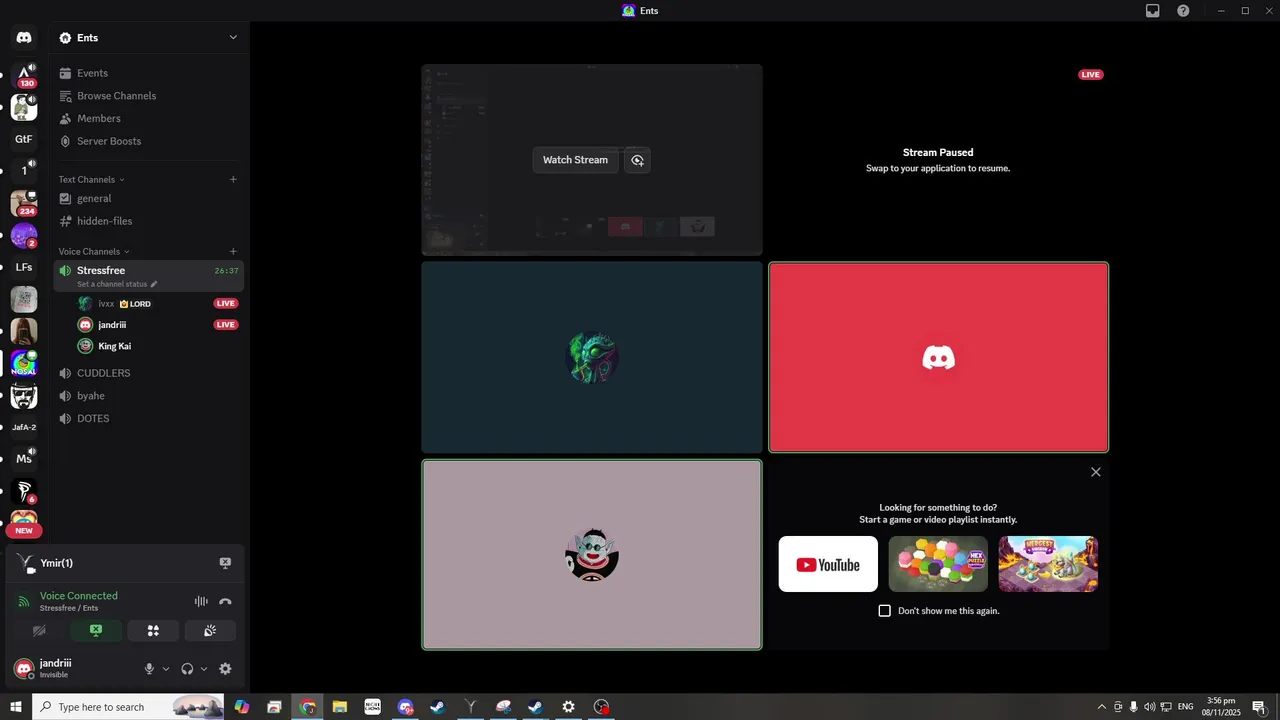1280x720 pixels.
Task: Deafen with the headphones icon
Action: coord(187,669)
